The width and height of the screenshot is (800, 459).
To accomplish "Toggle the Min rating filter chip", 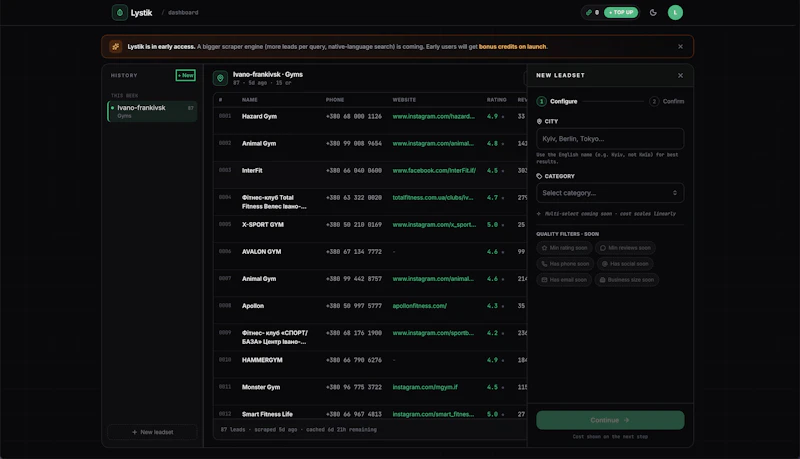I will click(564, 248).
